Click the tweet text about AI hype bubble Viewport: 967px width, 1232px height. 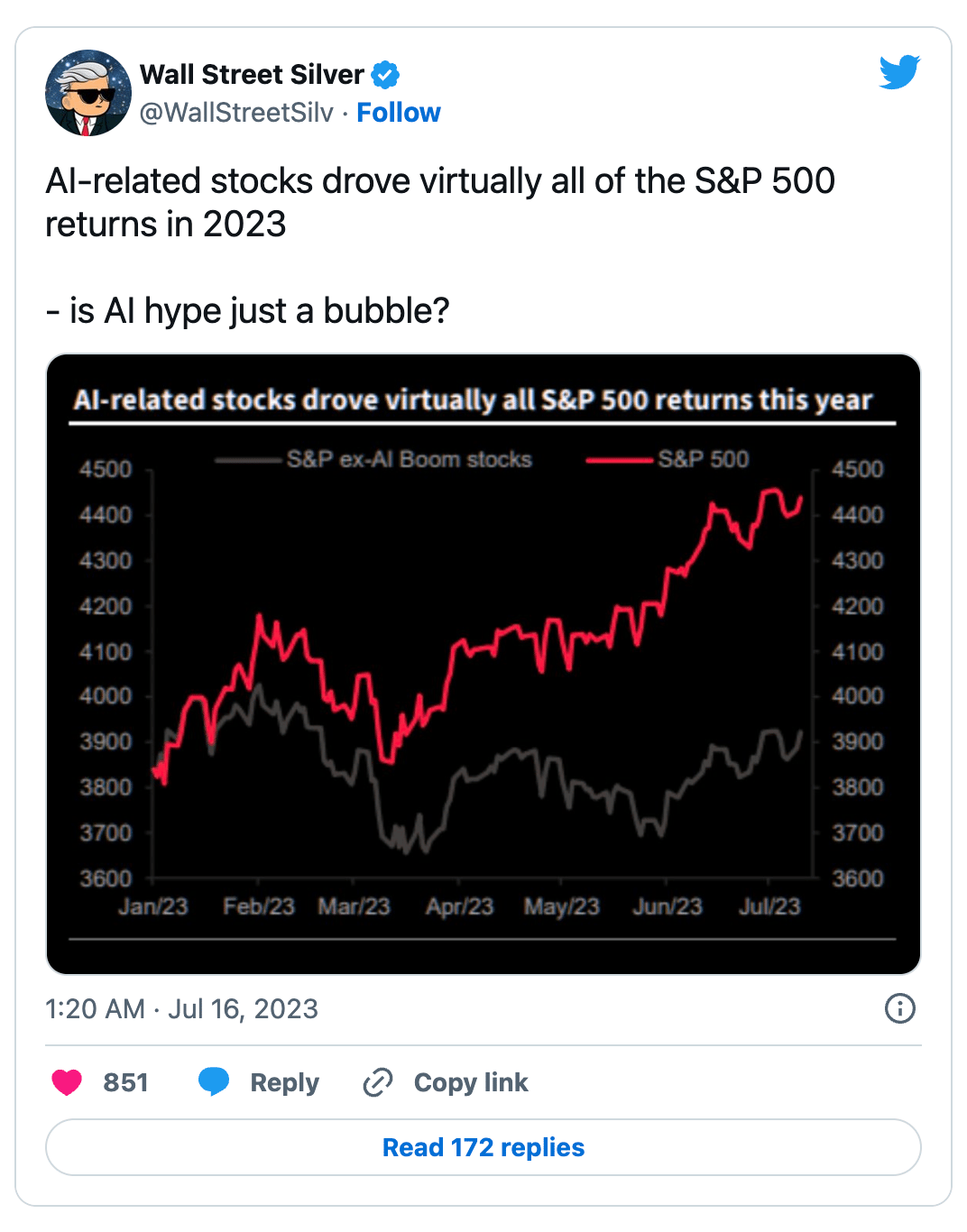pyautogui.click(x=247, y=311)
